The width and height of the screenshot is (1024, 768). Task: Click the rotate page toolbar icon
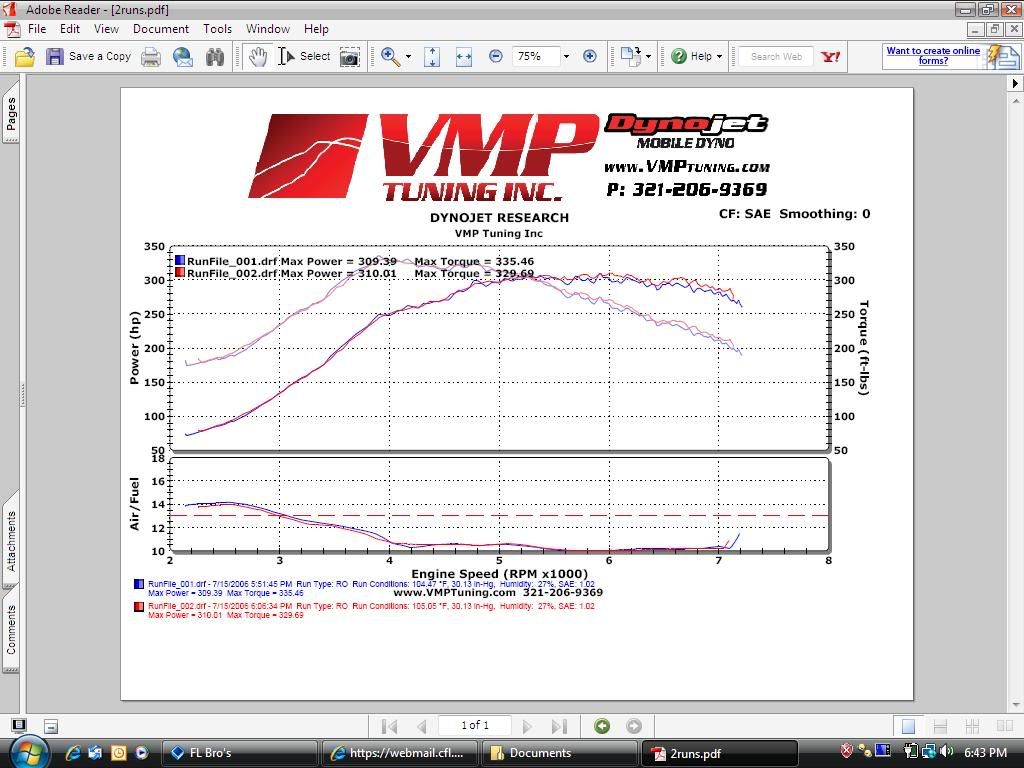631,57
